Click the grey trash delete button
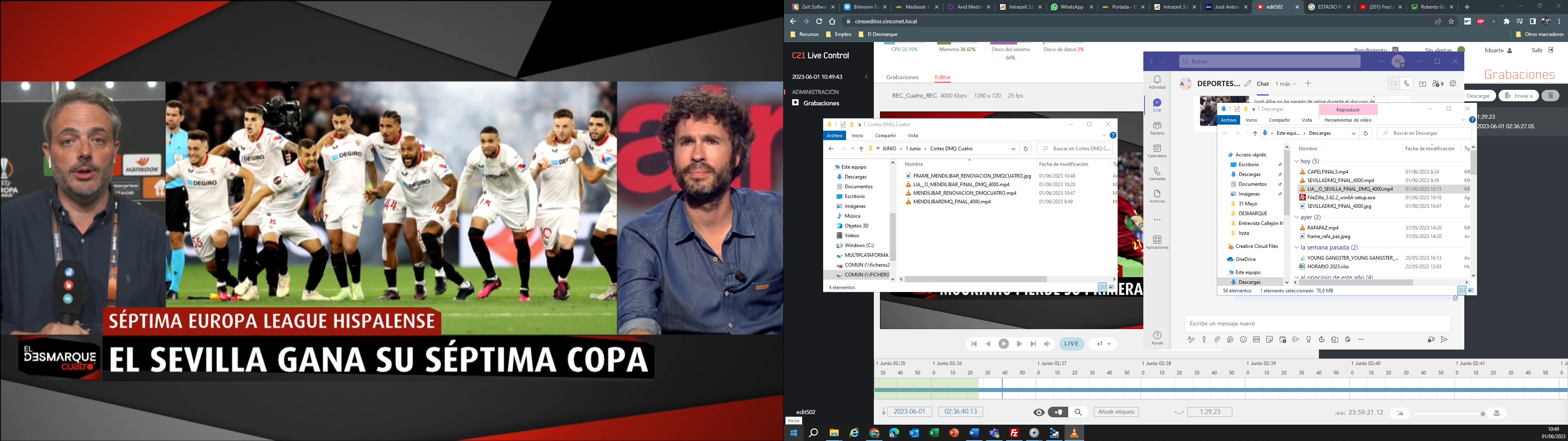1568x441 pixels. (x=1550, y=96)
